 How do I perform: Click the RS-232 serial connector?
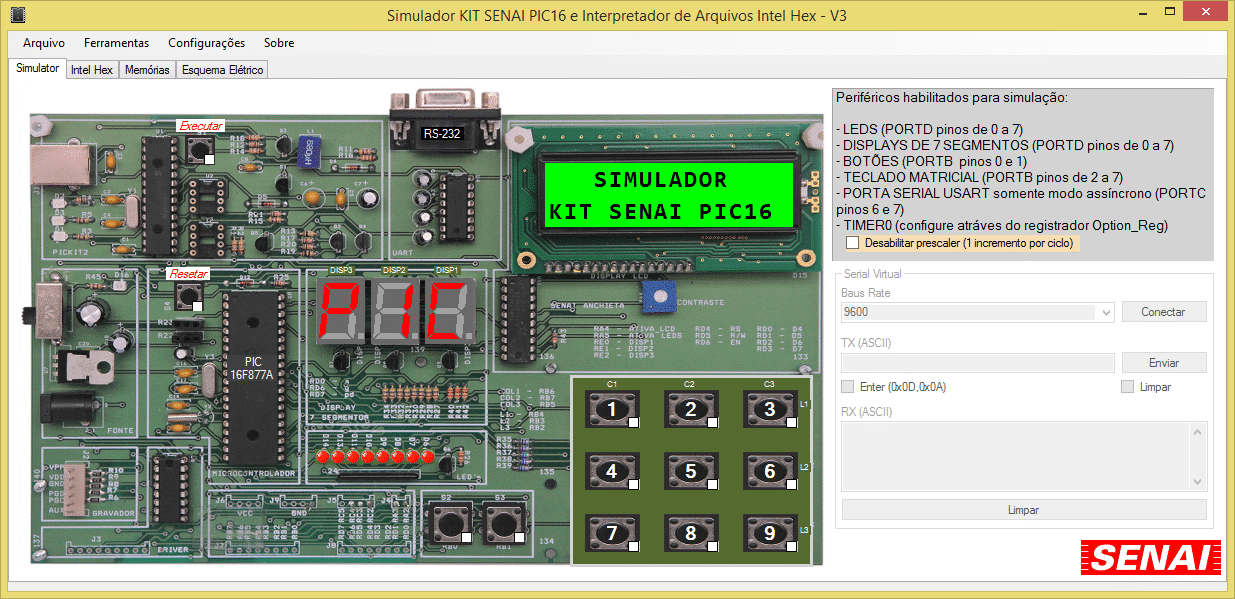[x=443, y=120]
